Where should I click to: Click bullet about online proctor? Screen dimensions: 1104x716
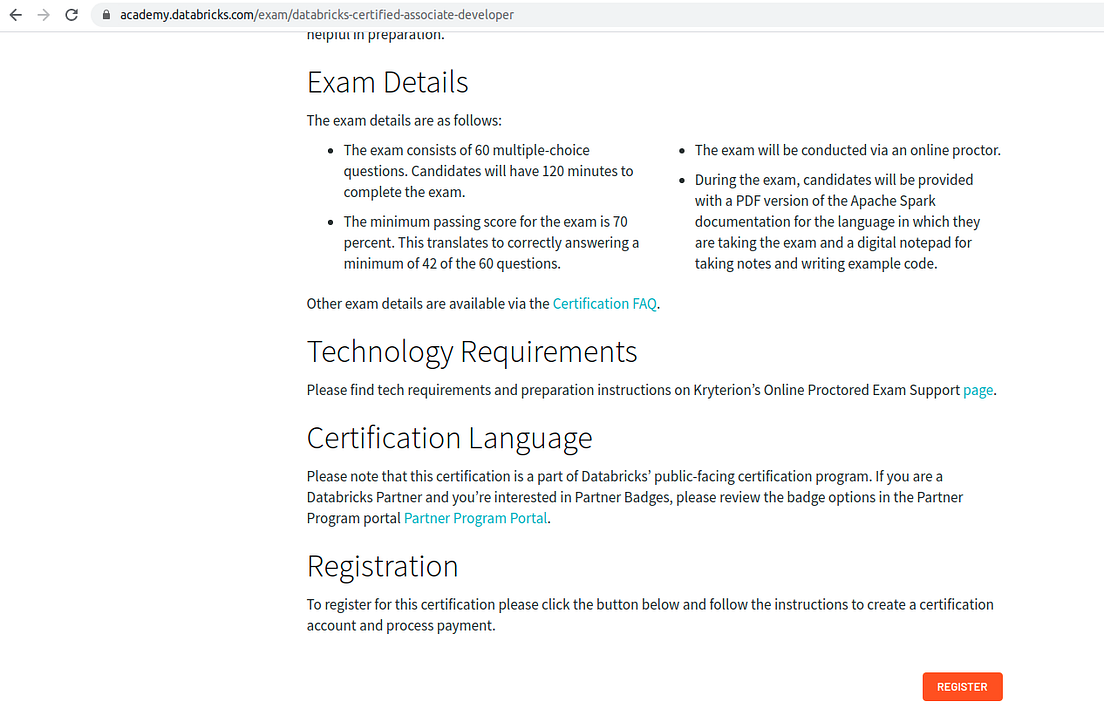click(847, 150)
